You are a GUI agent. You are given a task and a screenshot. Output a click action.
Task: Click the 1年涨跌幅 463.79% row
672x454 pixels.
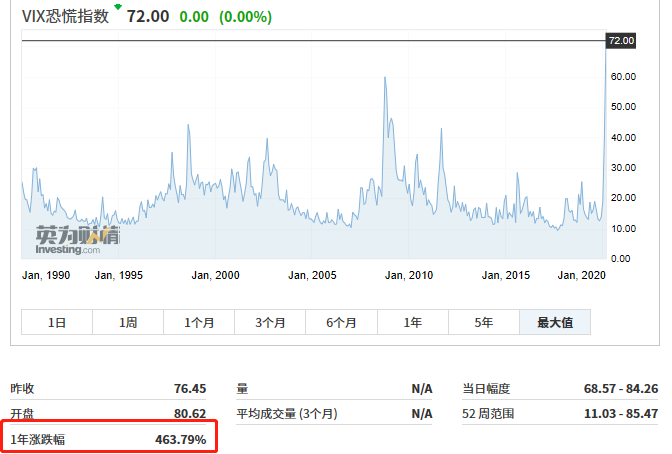(108, 439)
